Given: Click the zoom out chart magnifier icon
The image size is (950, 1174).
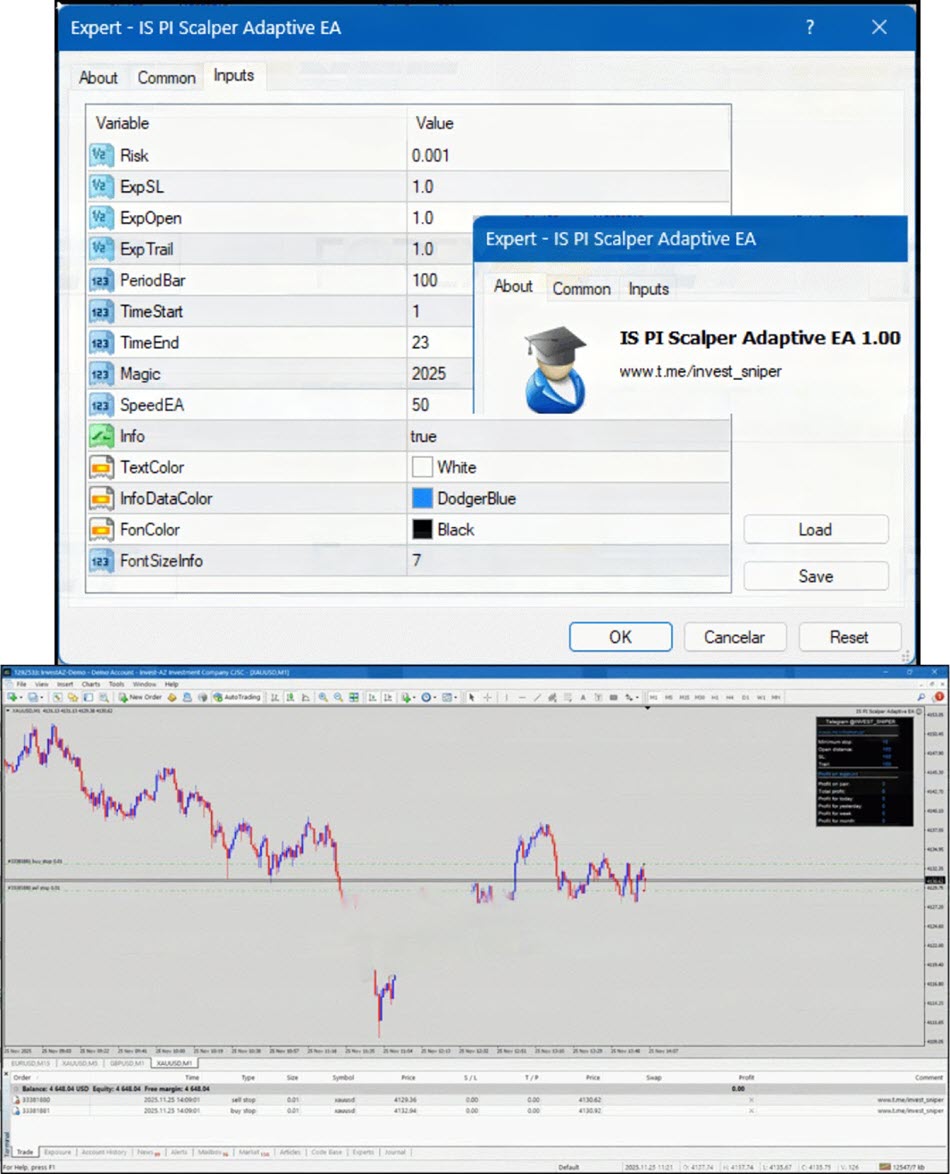Looking at the screenshot, I should (338, 697).
